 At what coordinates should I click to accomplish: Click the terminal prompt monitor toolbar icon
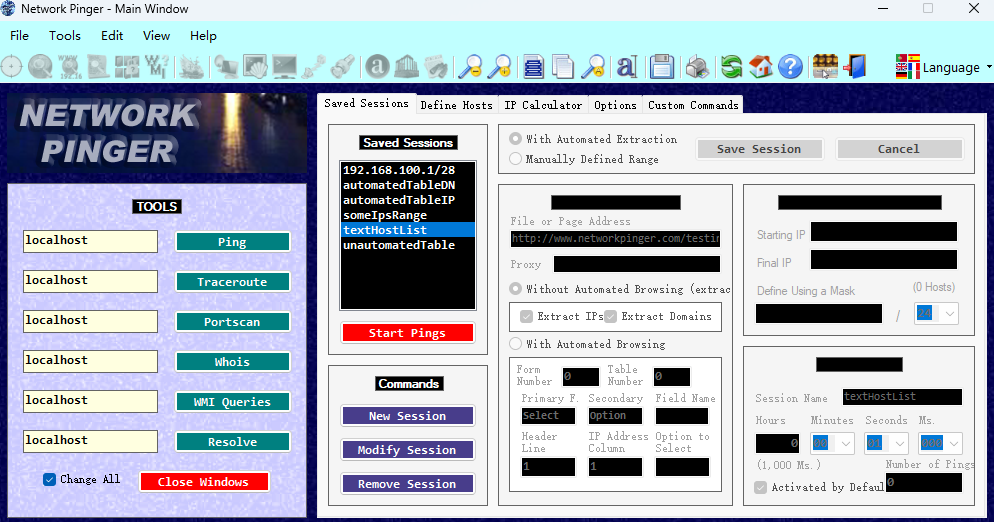point(284,67)
